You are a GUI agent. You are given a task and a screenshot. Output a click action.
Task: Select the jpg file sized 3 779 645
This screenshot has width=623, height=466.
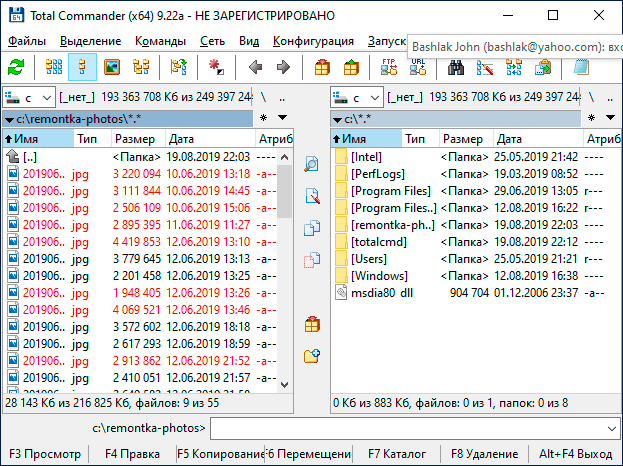[140, 259]
